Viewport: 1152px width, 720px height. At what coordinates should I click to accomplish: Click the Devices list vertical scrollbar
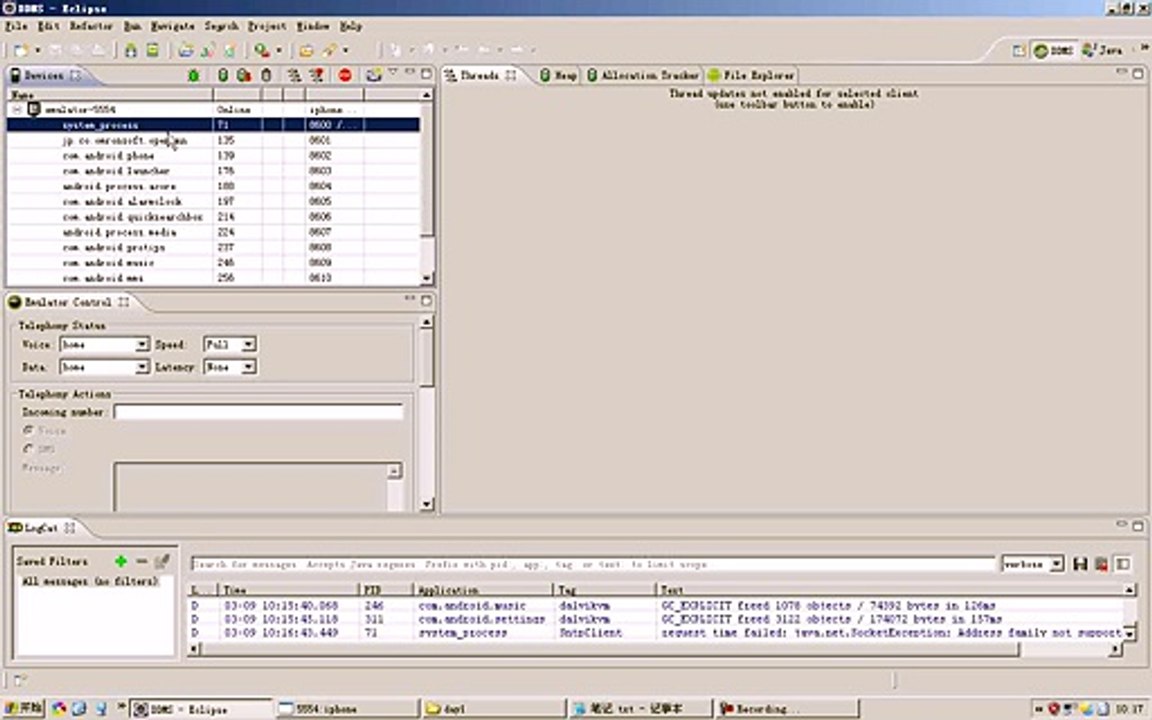click(x=427, y=187)
